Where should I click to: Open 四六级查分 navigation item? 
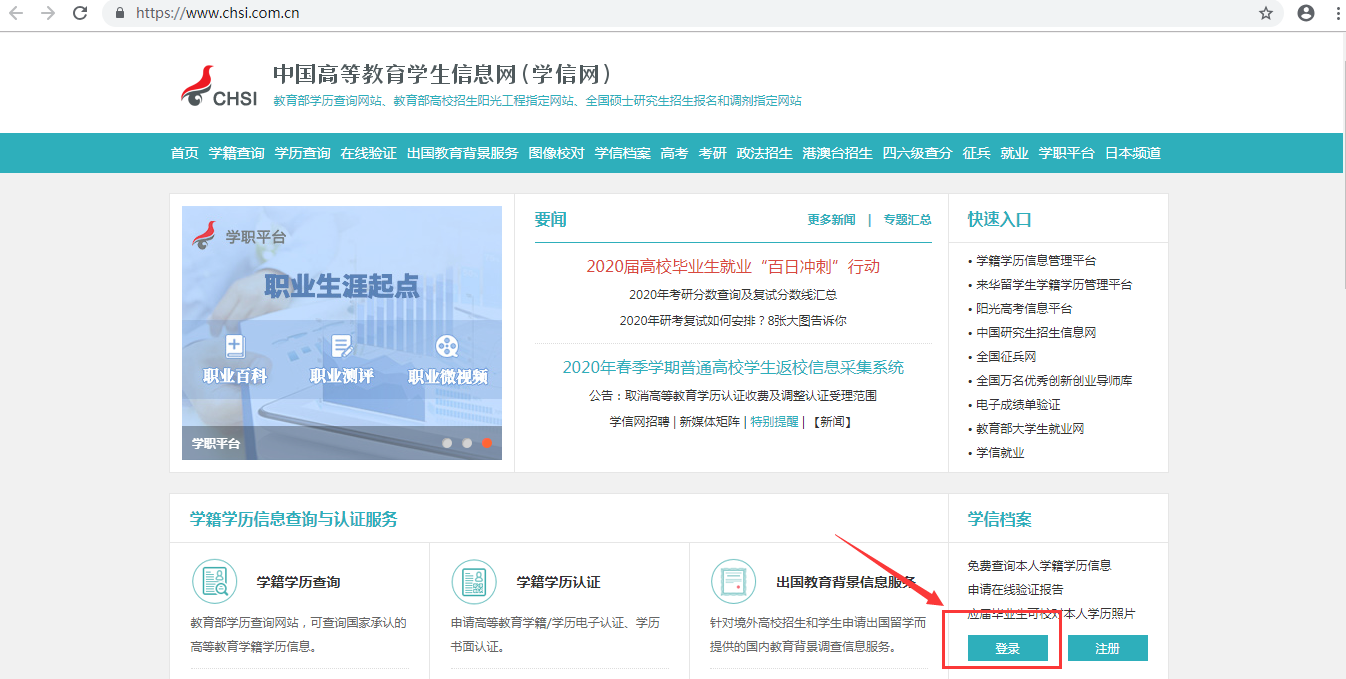[917, 153]
